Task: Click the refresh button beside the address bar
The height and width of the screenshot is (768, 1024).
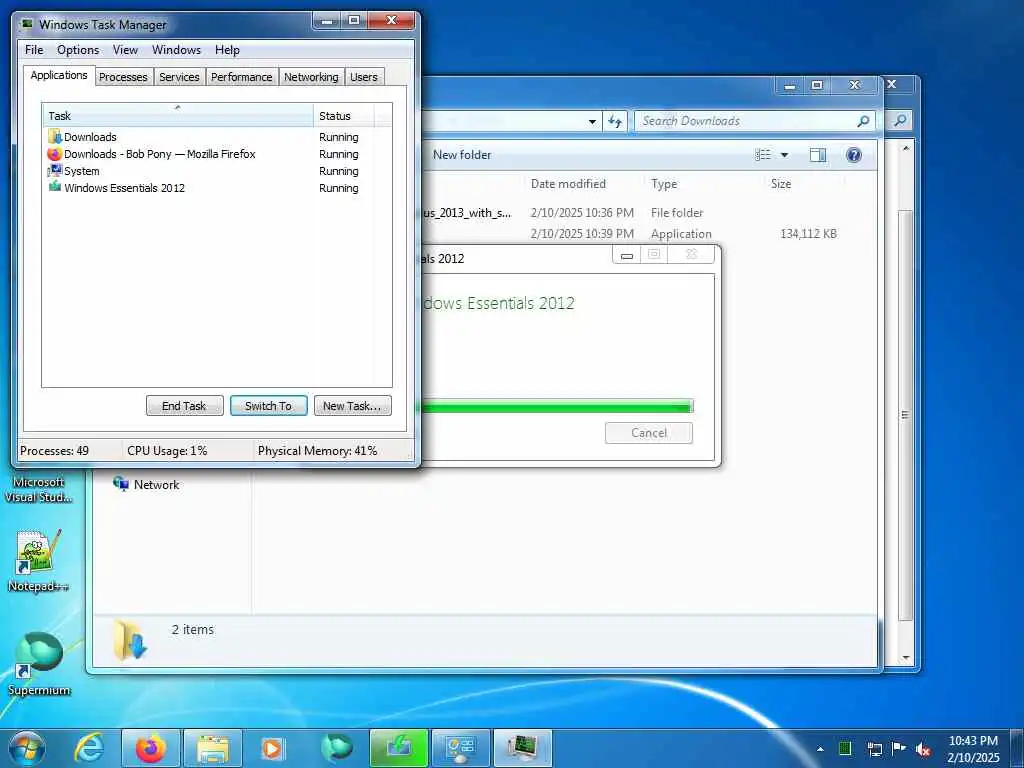Action: pyautogui.click(x=615, y=121)
